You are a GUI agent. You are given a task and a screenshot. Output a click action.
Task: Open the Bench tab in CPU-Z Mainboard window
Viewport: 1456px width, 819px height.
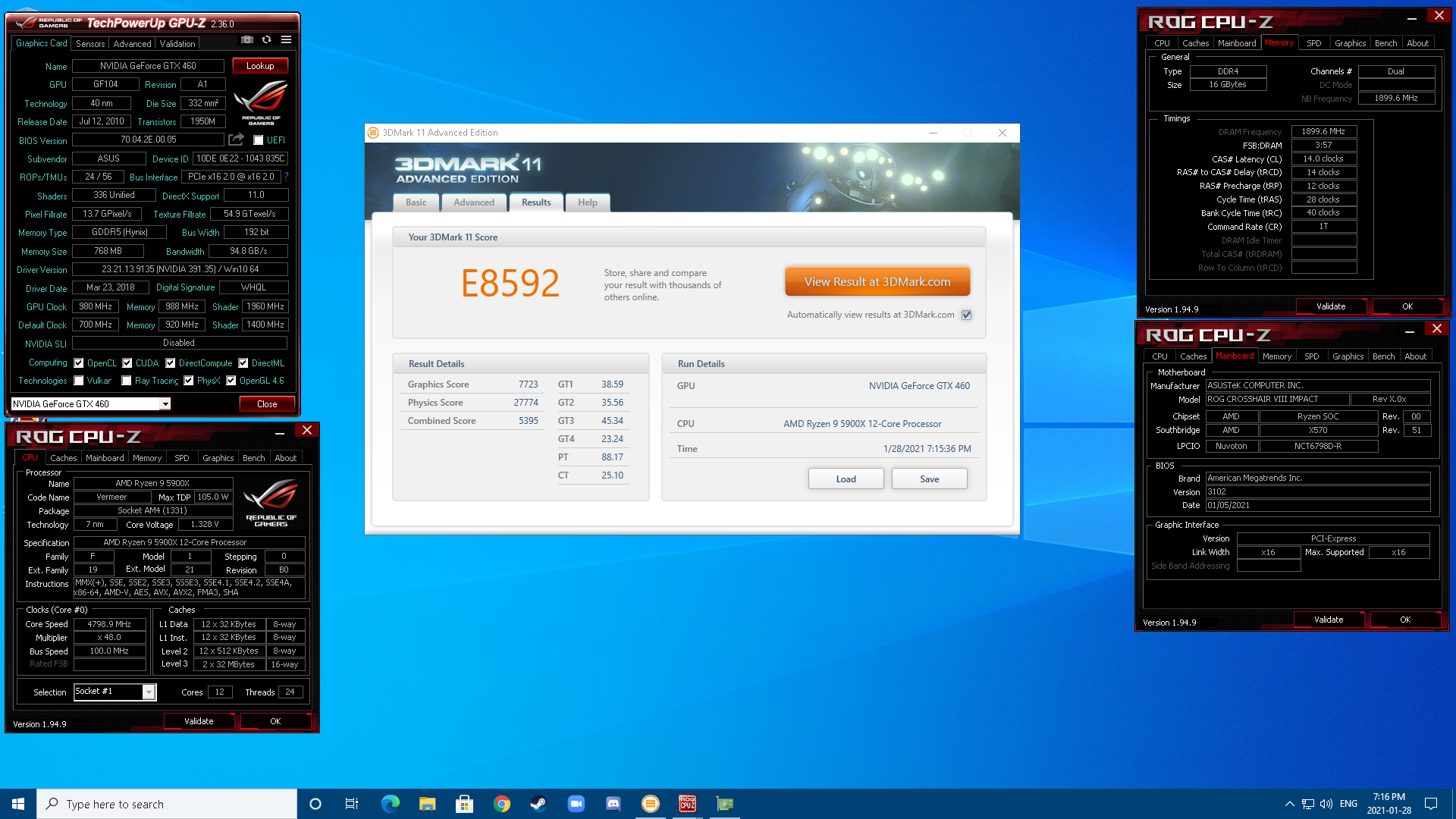(1384, 356)
